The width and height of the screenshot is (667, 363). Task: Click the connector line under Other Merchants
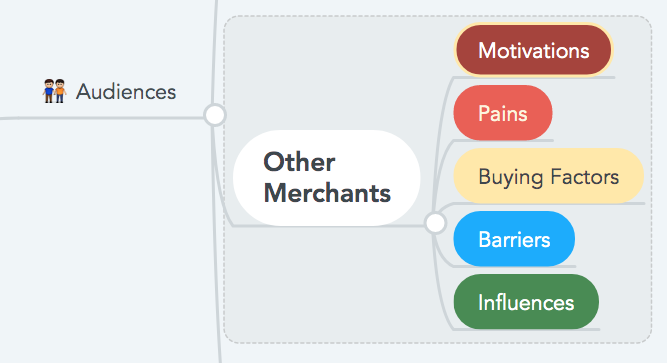point(328,226)
